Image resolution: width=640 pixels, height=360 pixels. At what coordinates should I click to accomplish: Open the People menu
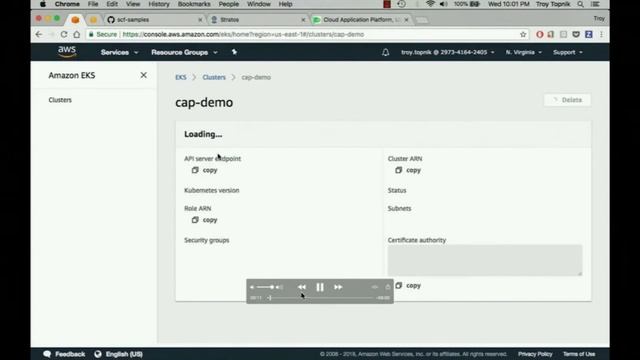click(x=229, y=4)
